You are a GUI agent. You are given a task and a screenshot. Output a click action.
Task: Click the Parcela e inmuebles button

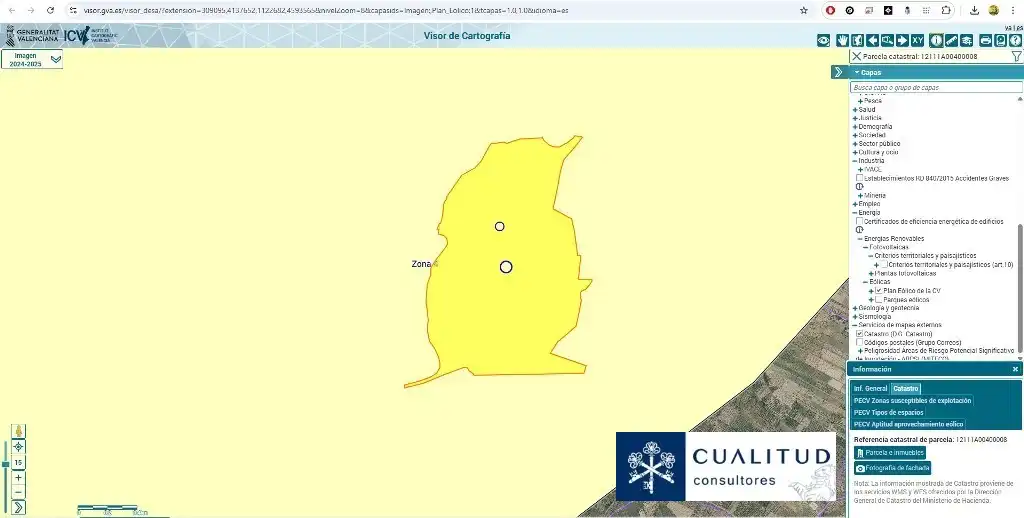pyautogui.click(x=889, y=453)
